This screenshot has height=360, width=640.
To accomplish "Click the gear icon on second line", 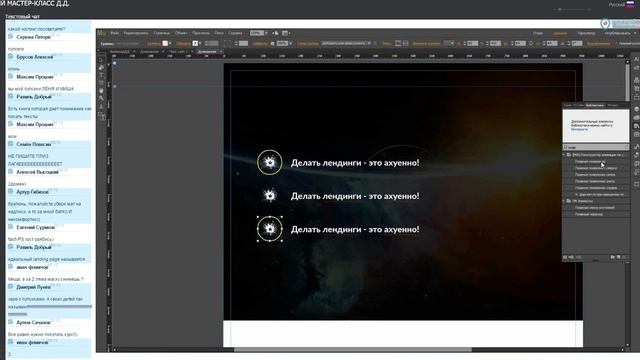I will (269, 196).
